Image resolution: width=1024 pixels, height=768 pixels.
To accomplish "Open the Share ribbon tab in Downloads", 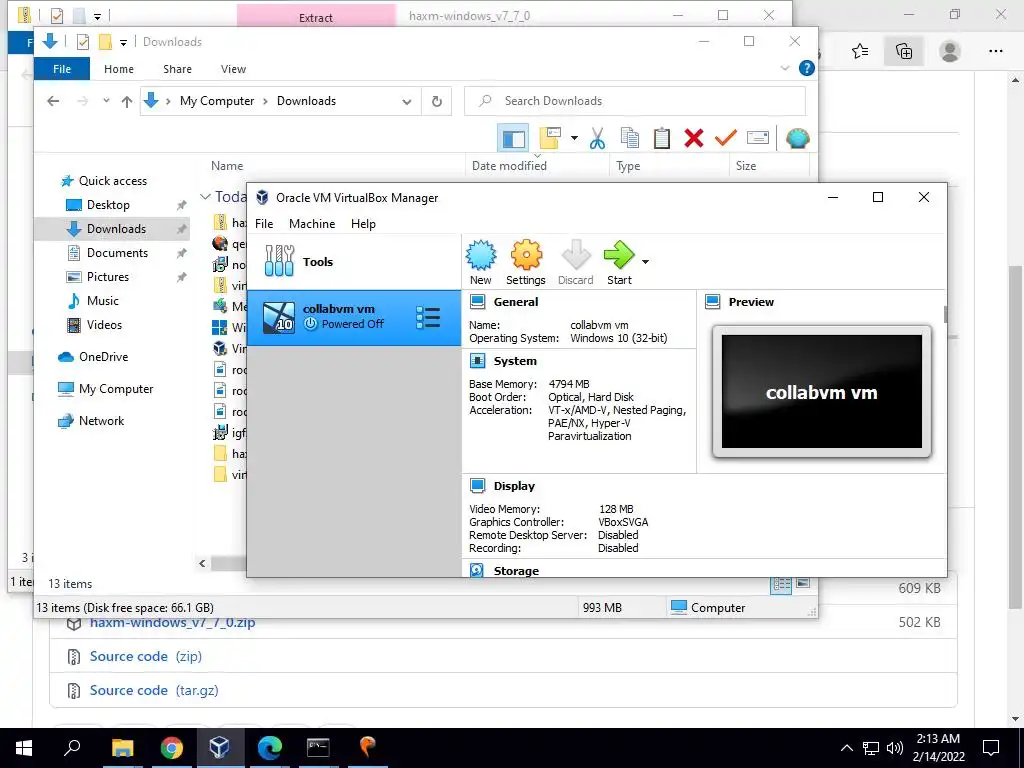I will point(178,69).
